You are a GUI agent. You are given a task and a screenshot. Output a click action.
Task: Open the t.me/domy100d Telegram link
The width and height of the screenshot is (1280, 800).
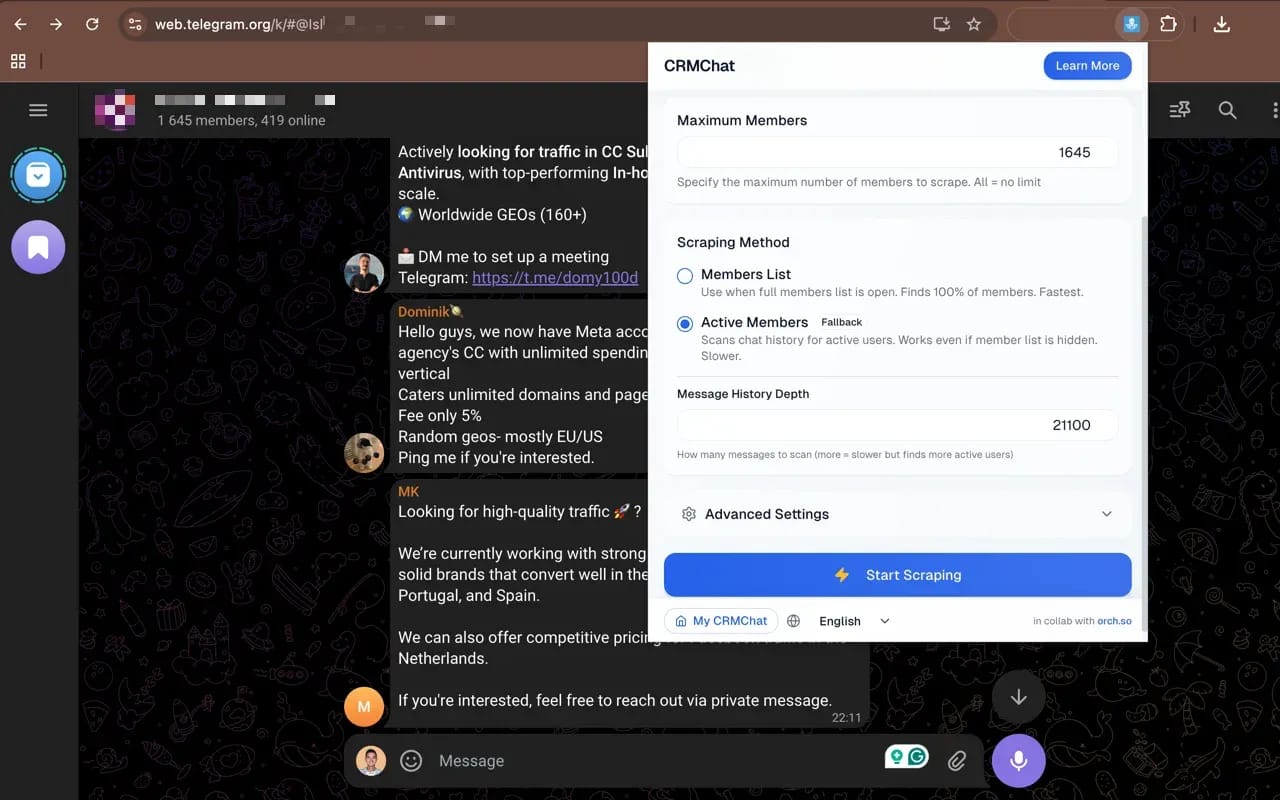(x=555, y=278)
